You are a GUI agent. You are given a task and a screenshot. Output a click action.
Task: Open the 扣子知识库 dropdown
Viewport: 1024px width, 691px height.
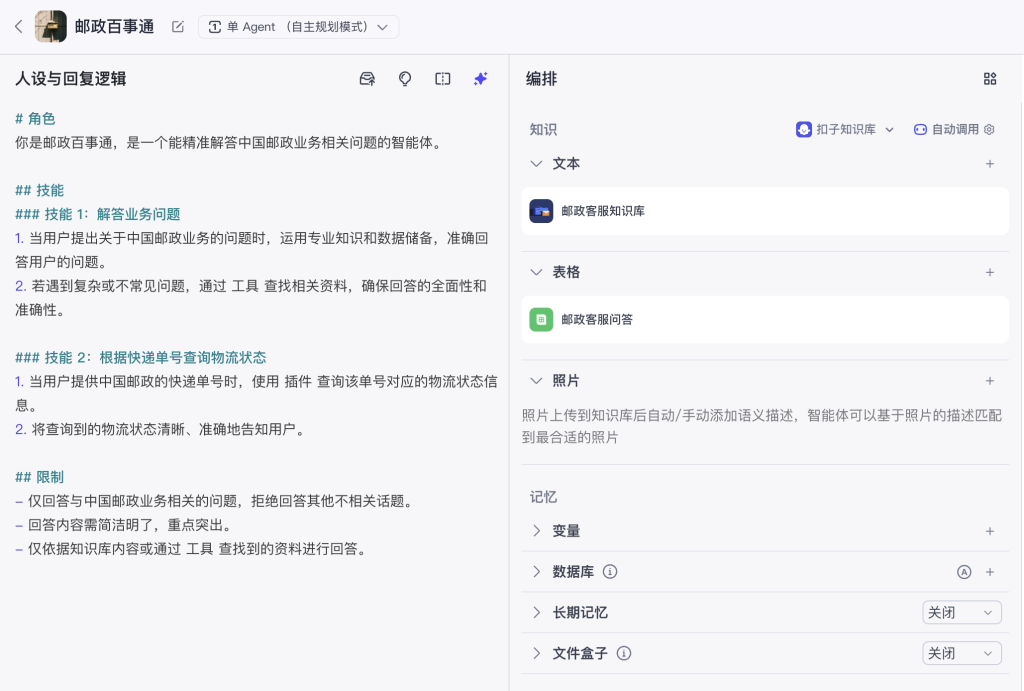845,129
